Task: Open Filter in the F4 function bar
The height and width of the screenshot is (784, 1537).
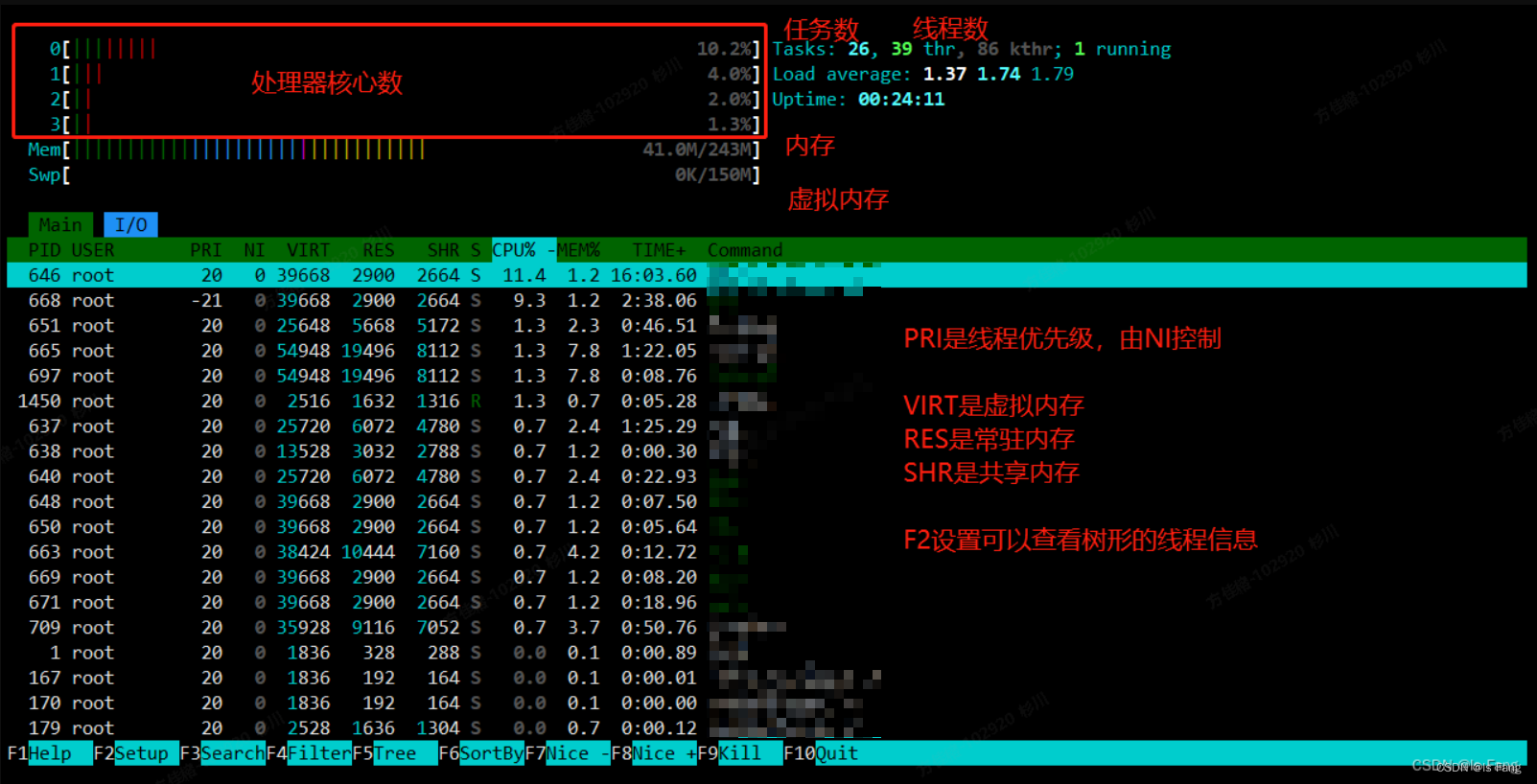Action: (x=319, y=753)
